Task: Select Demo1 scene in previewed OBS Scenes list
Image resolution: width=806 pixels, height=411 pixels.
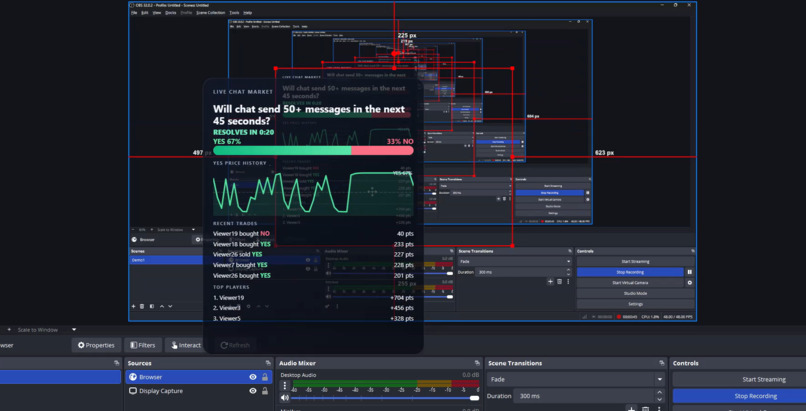Action: (x=166, y=260)
